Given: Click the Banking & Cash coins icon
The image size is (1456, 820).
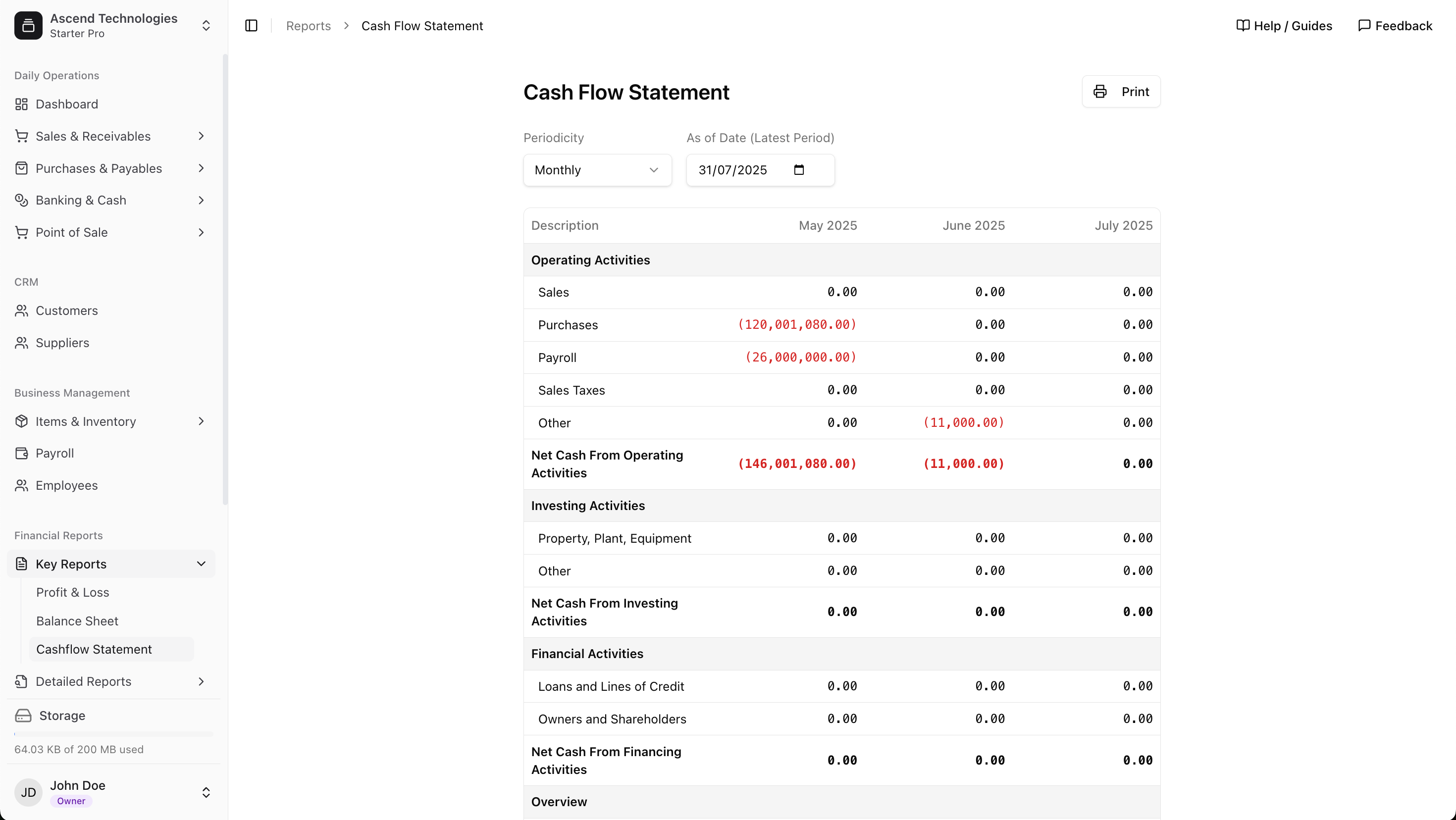Looking at the screenshot, I should click(21, 200).
